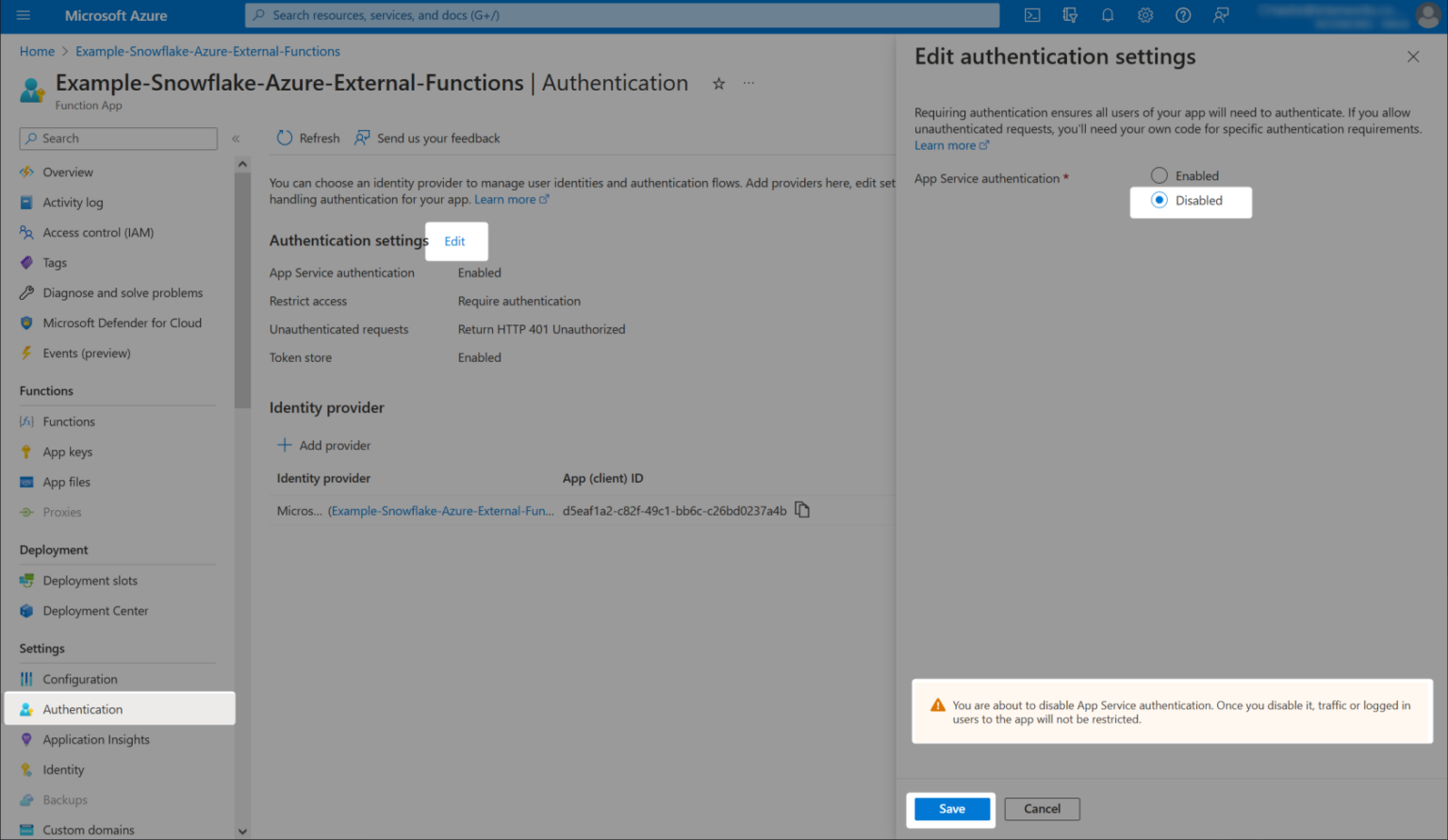
Task: Click the global Azure search bar
Action: point(622,15)
